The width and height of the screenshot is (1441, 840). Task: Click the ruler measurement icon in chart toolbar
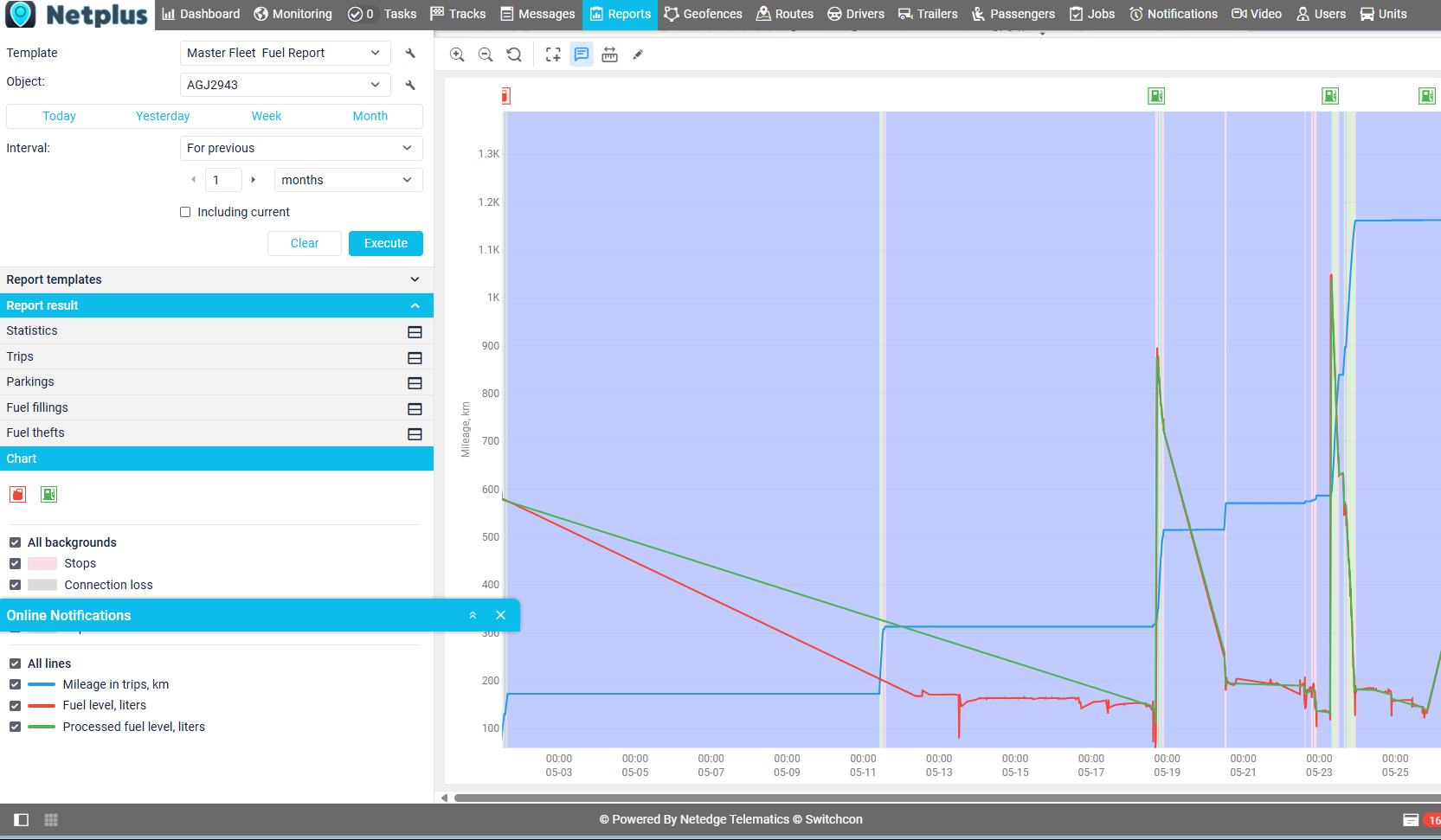pyautogui.click(x=610, y=55)
